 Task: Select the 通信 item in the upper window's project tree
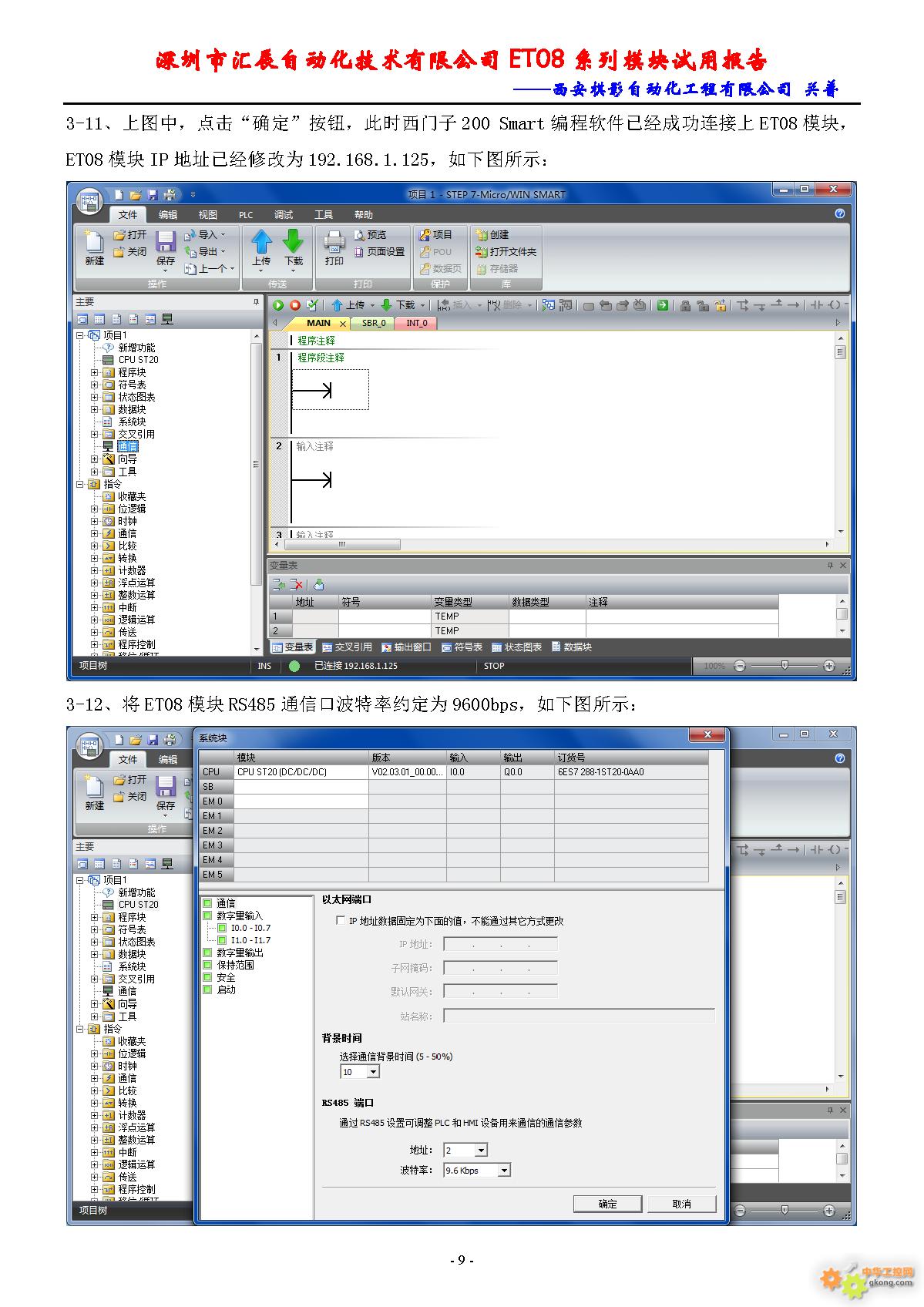click(127, 447)
